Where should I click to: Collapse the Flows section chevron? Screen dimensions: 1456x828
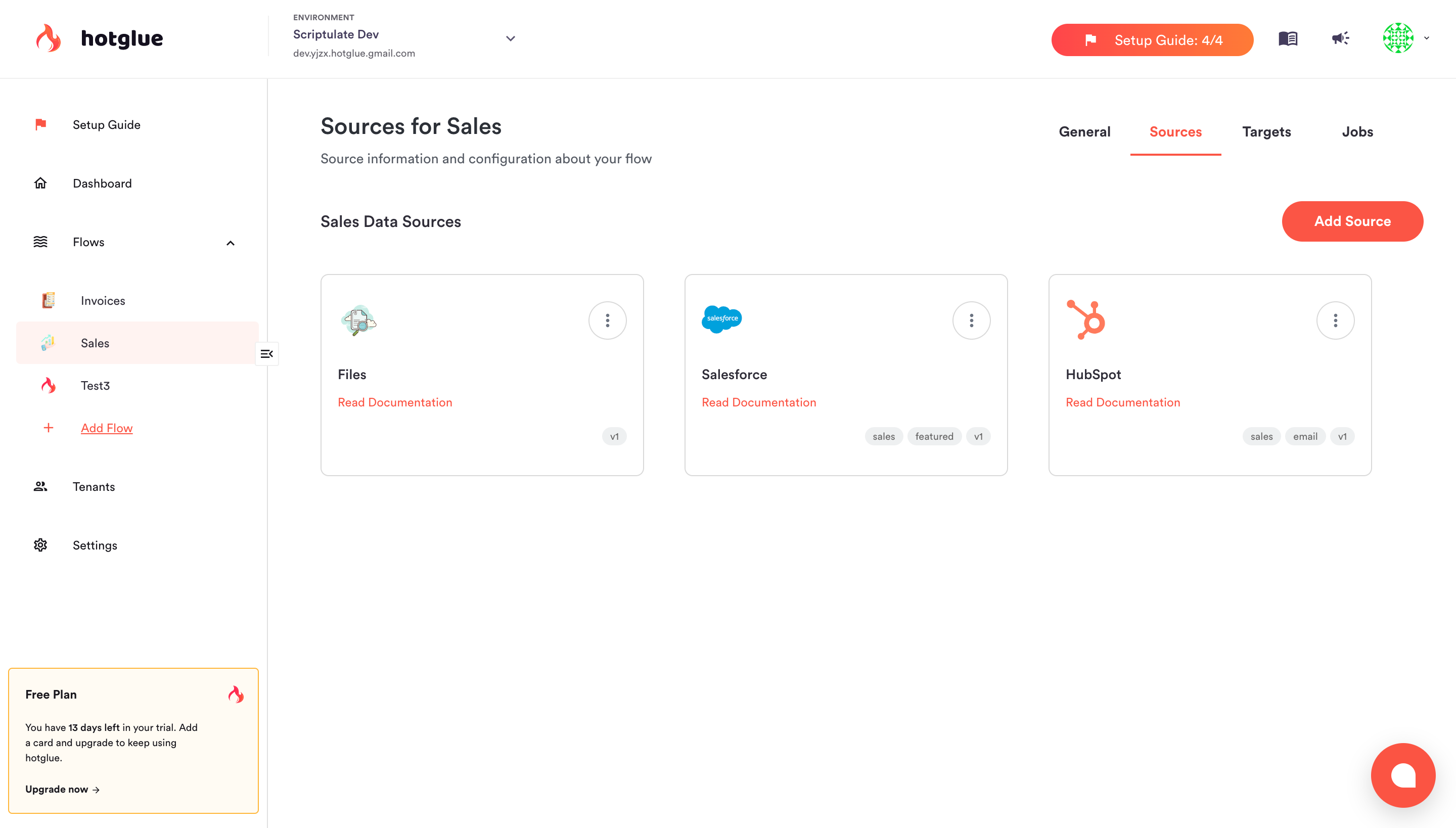[x=231, y=243]
